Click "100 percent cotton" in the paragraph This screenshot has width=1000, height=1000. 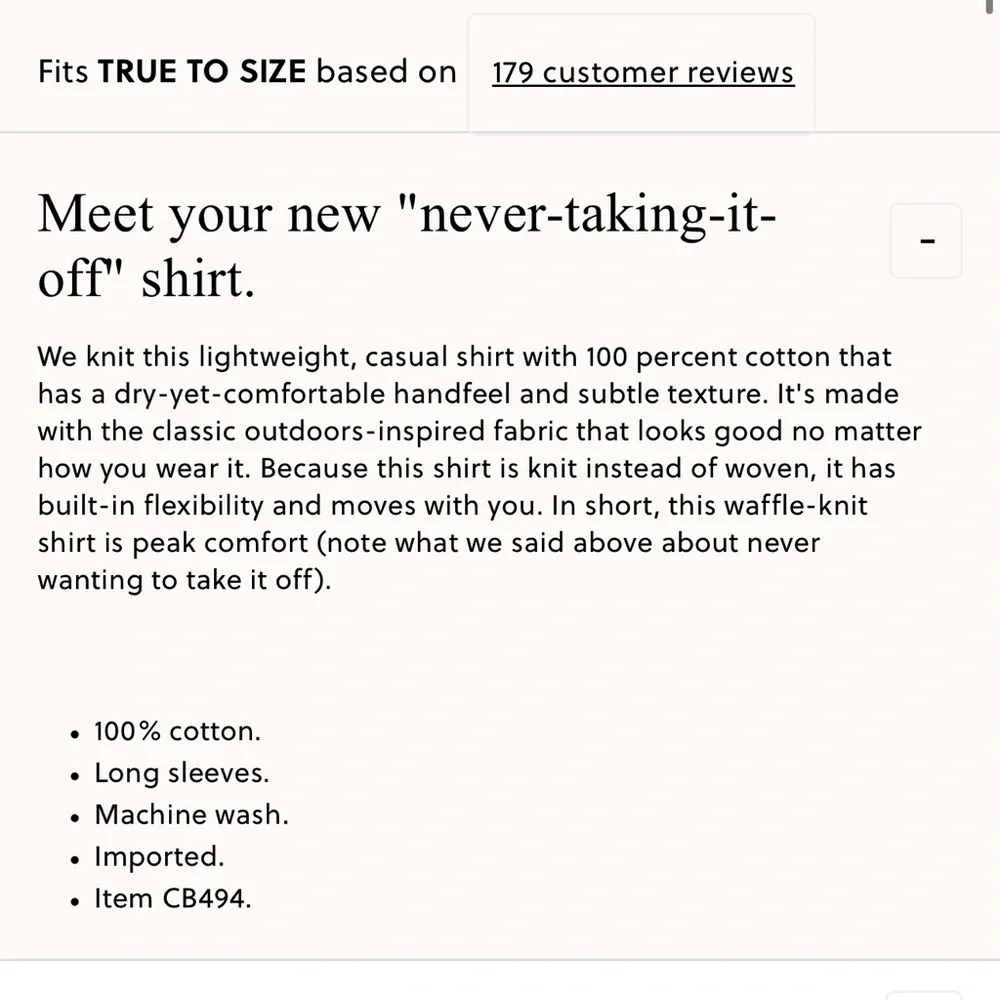point(707,357)
